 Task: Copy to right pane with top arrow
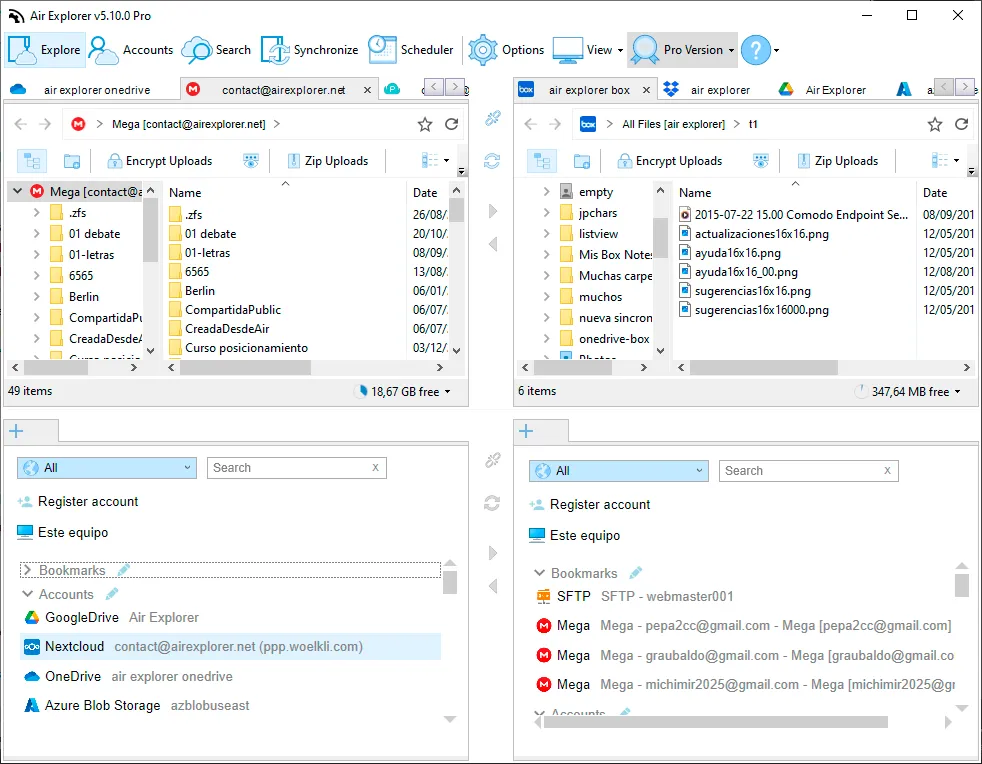(493, 211)
